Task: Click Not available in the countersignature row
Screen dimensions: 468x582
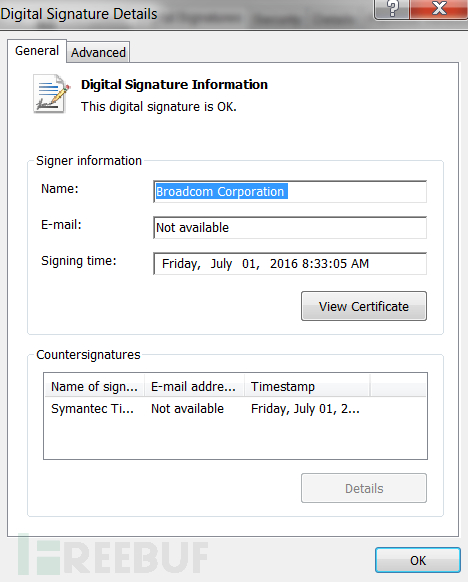Action: pos(187,409)
